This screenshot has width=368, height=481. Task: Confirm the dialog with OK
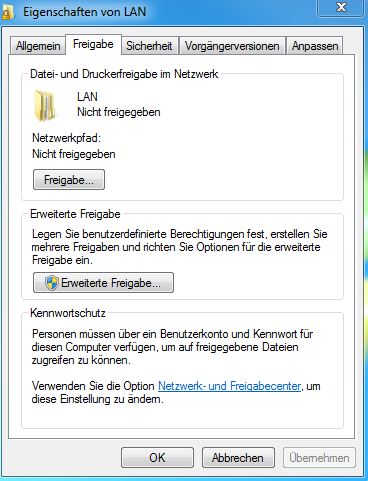point(157,458)
